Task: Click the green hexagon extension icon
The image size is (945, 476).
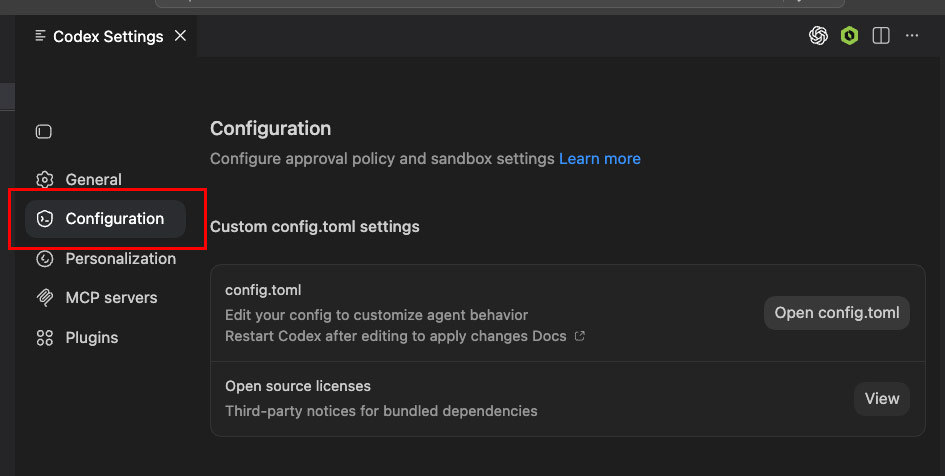Action: tap(849, 36)
